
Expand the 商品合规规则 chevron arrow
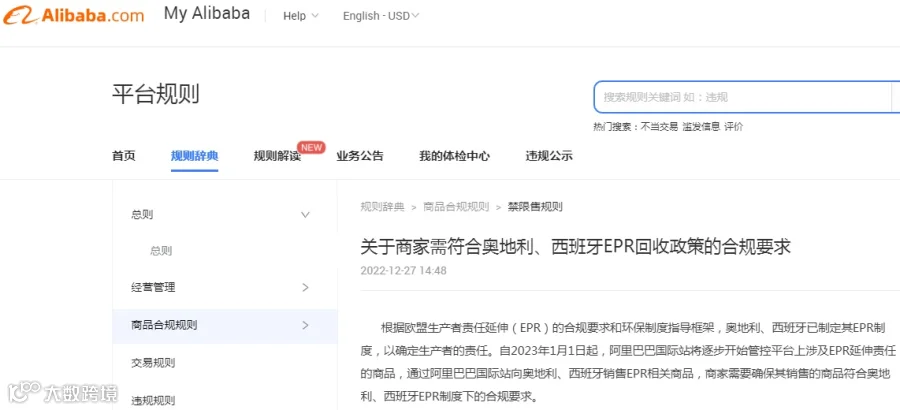(x=305, y=325)
